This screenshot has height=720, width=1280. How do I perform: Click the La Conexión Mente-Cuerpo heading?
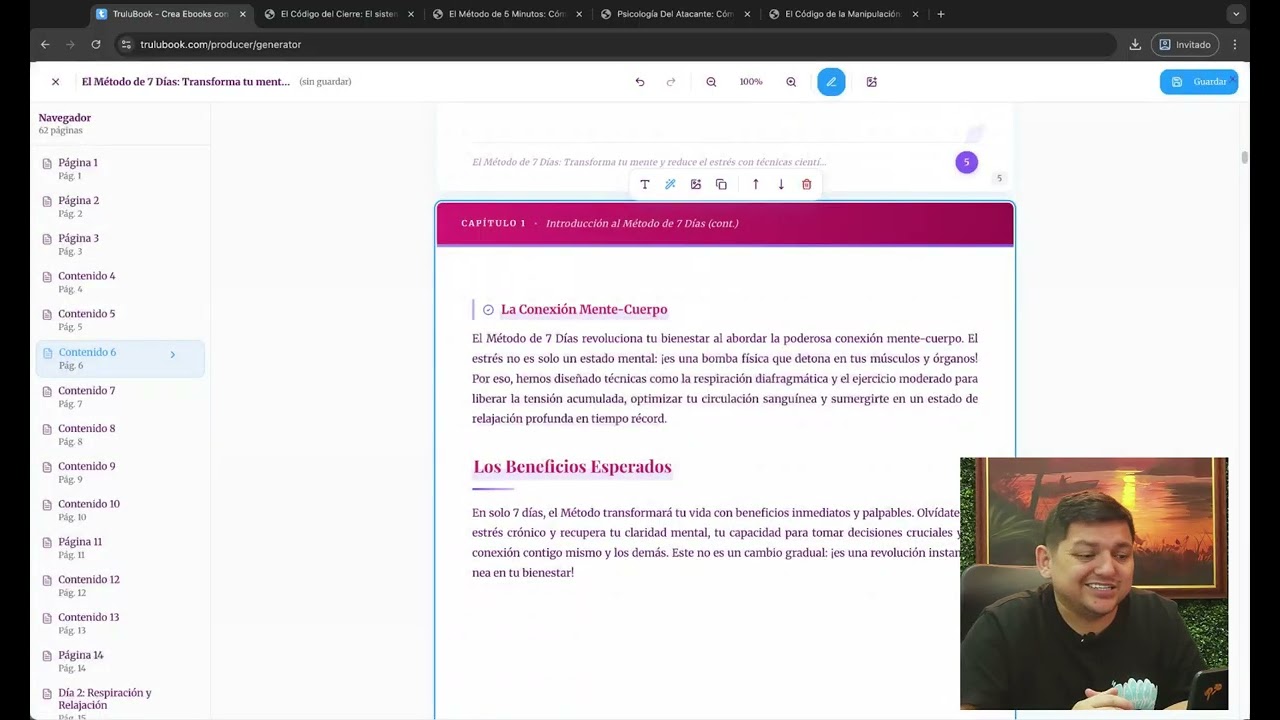(x=584, y=310)
